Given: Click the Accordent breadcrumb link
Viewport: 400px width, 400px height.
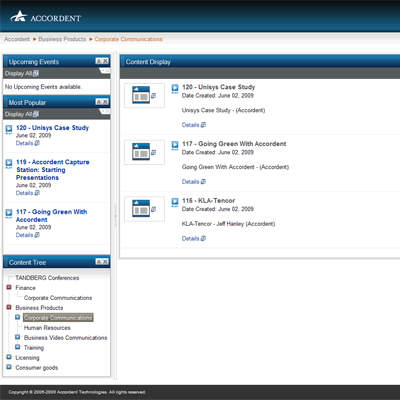Looking at the screenshot, I should (17, 39).
